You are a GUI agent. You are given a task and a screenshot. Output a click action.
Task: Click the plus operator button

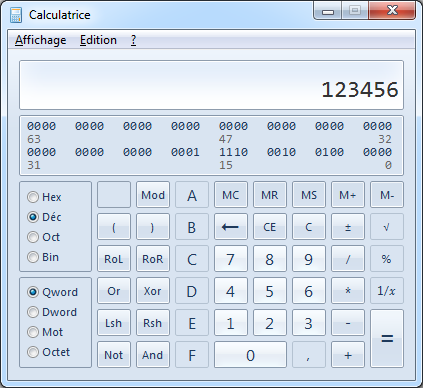click(x=348, y=355)
